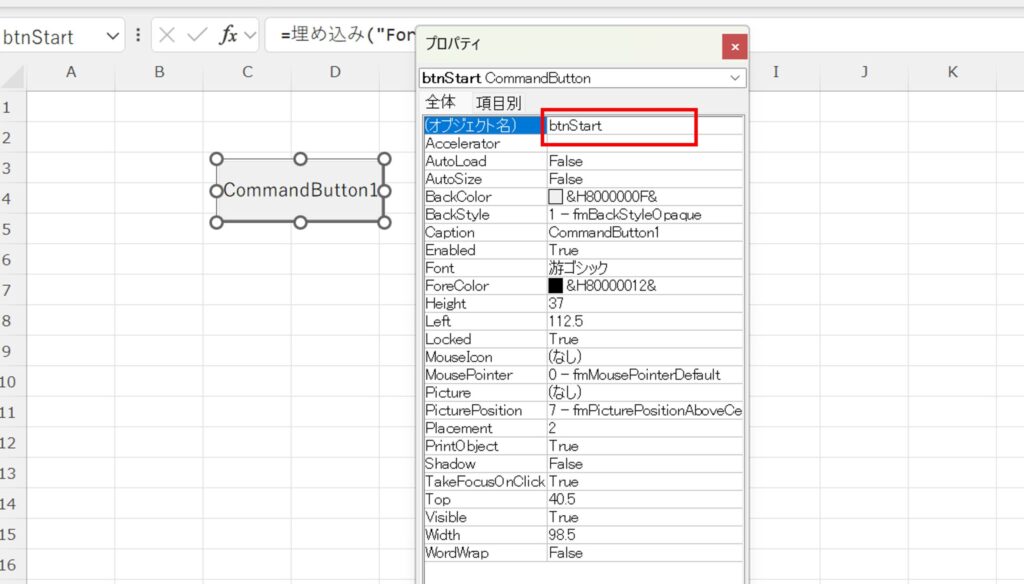Select column I header

(x=776, y=72)
